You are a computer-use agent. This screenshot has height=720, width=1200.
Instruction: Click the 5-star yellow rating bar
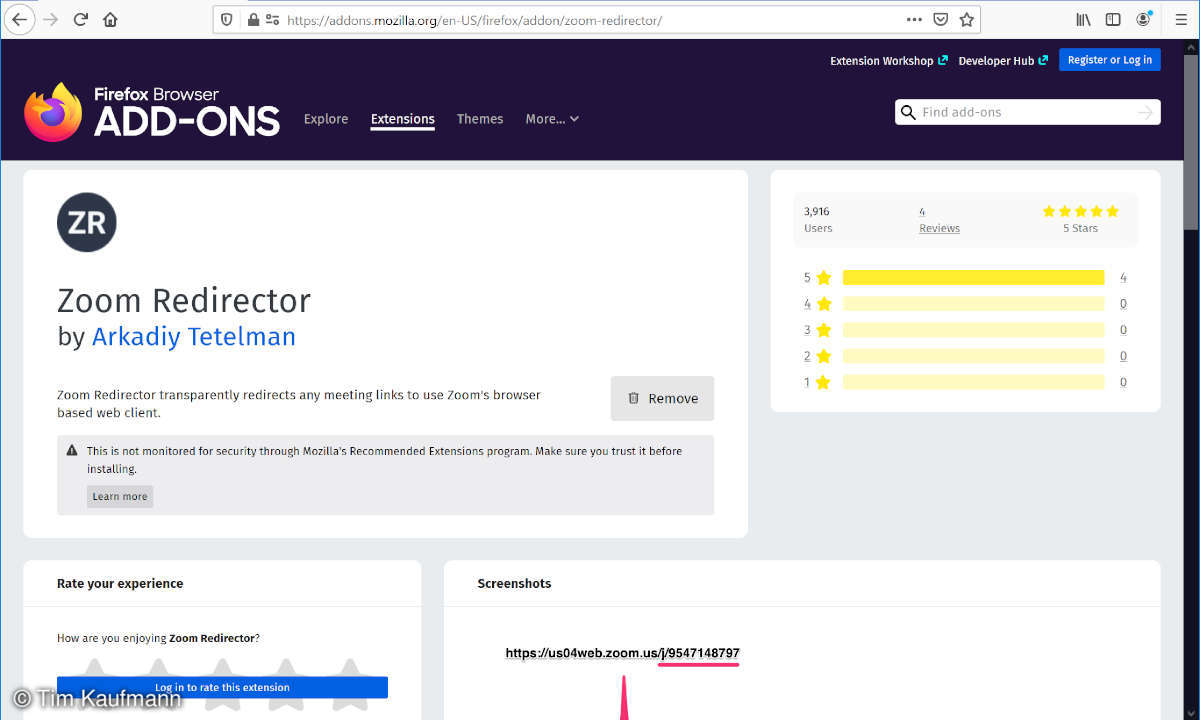click(973, 278)
